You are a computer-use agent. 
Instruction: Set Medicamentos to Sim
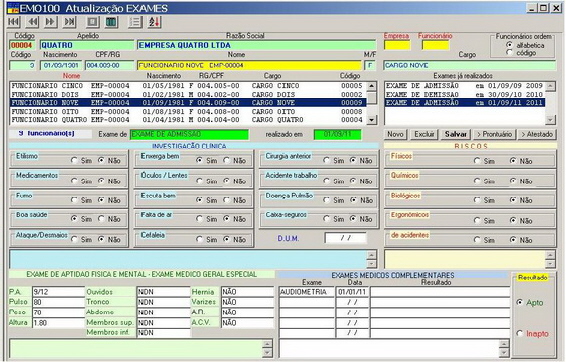[x=74, y=180]
